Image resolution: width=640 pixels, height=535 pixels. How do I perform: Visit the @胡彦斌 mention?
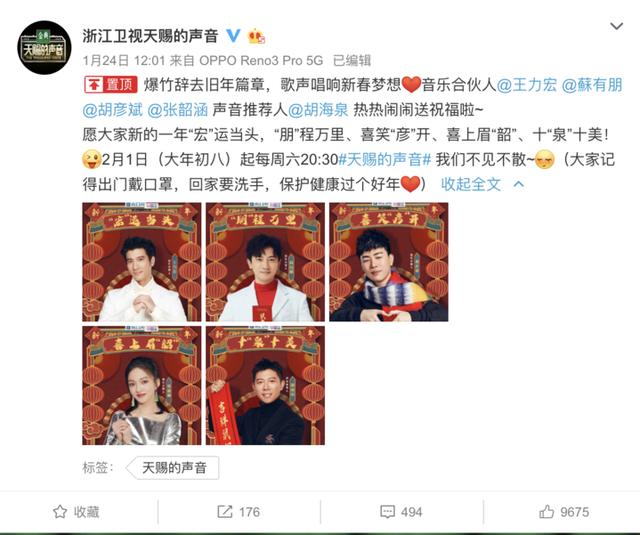[113, 110]
